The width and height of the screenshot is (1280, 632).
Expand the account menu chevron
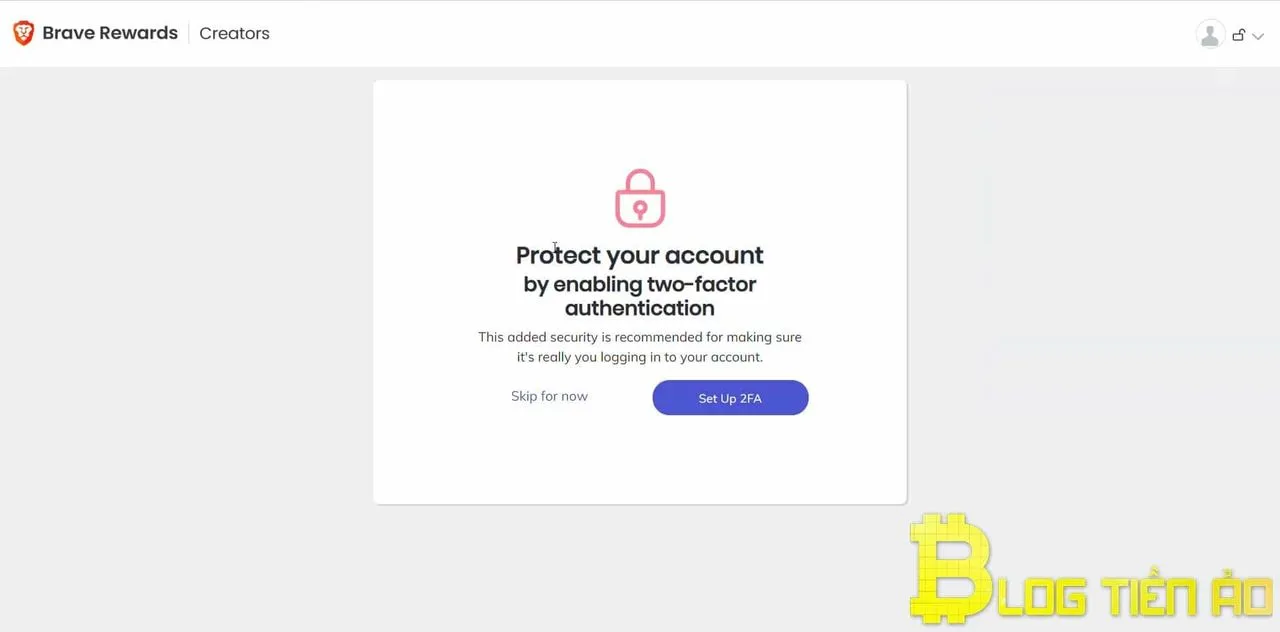pos(1258,36)
